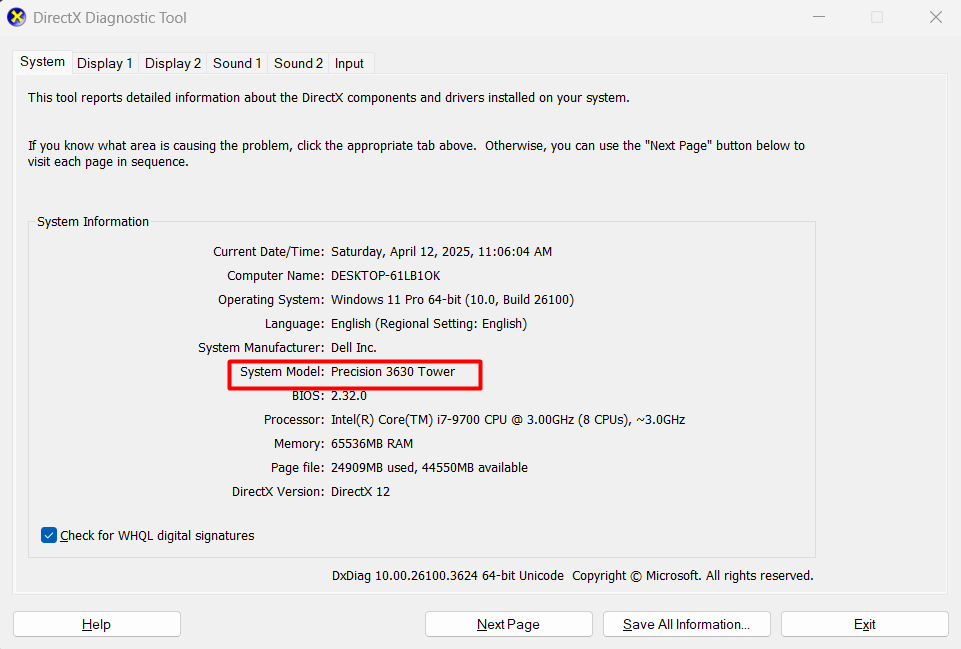Click the 'This tool reports detailed information' sentence

pyautogui.click(x=329, y=97)
